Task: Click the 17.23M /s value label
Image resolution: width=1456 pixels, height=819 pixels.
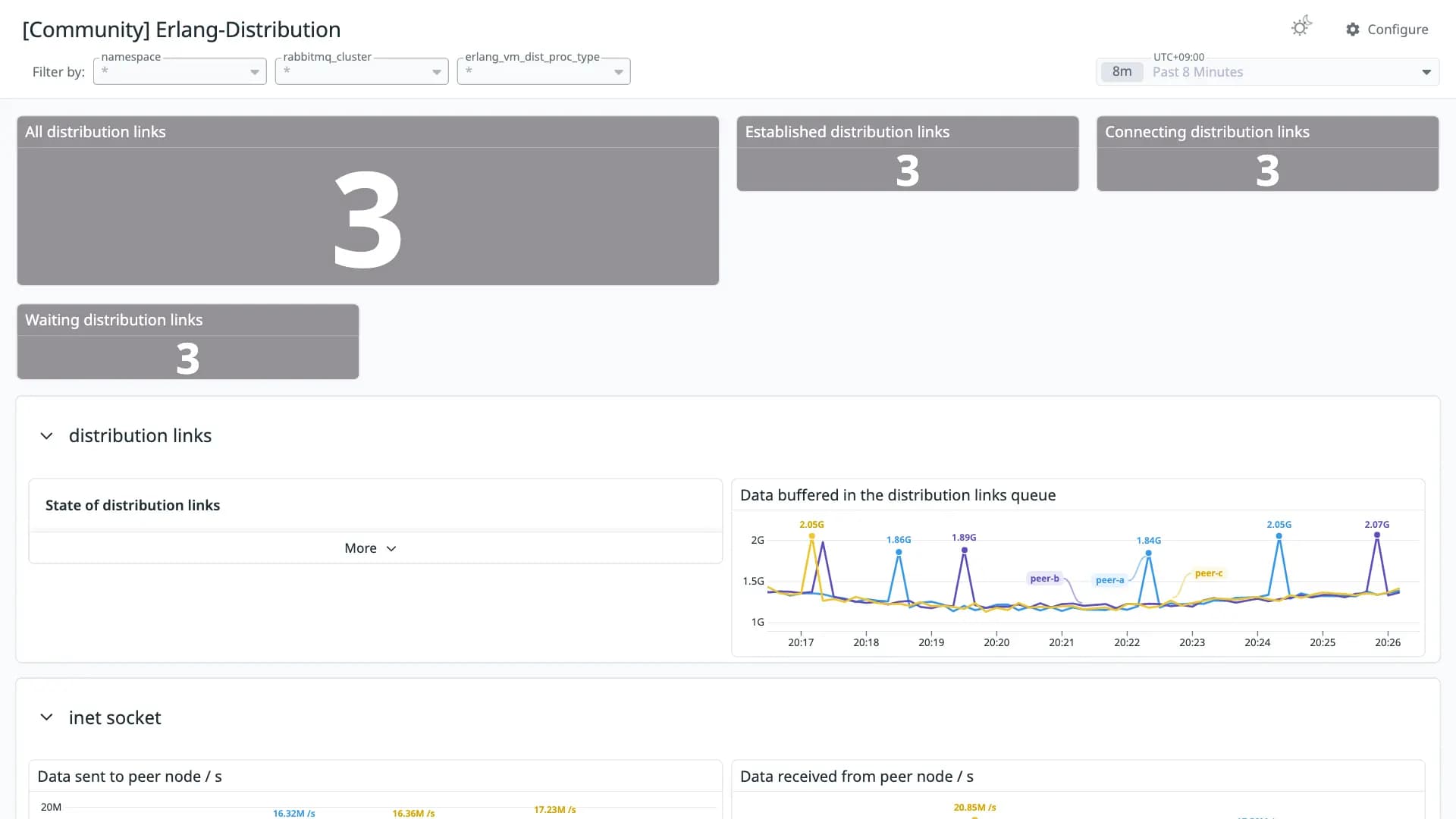Action: [554, 810]
